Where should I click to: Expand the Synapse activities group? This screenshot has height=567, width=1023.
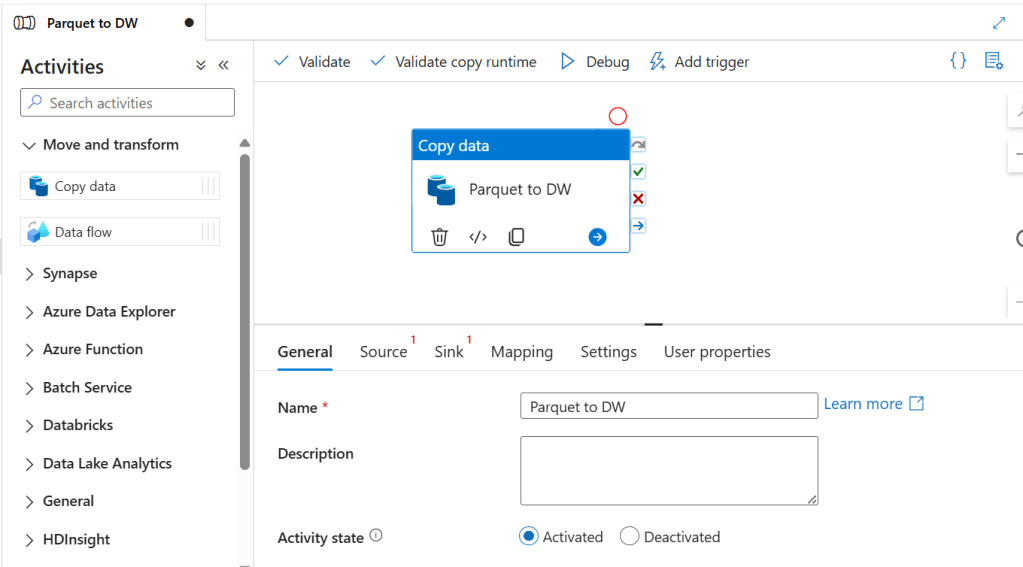coord(29,274)
